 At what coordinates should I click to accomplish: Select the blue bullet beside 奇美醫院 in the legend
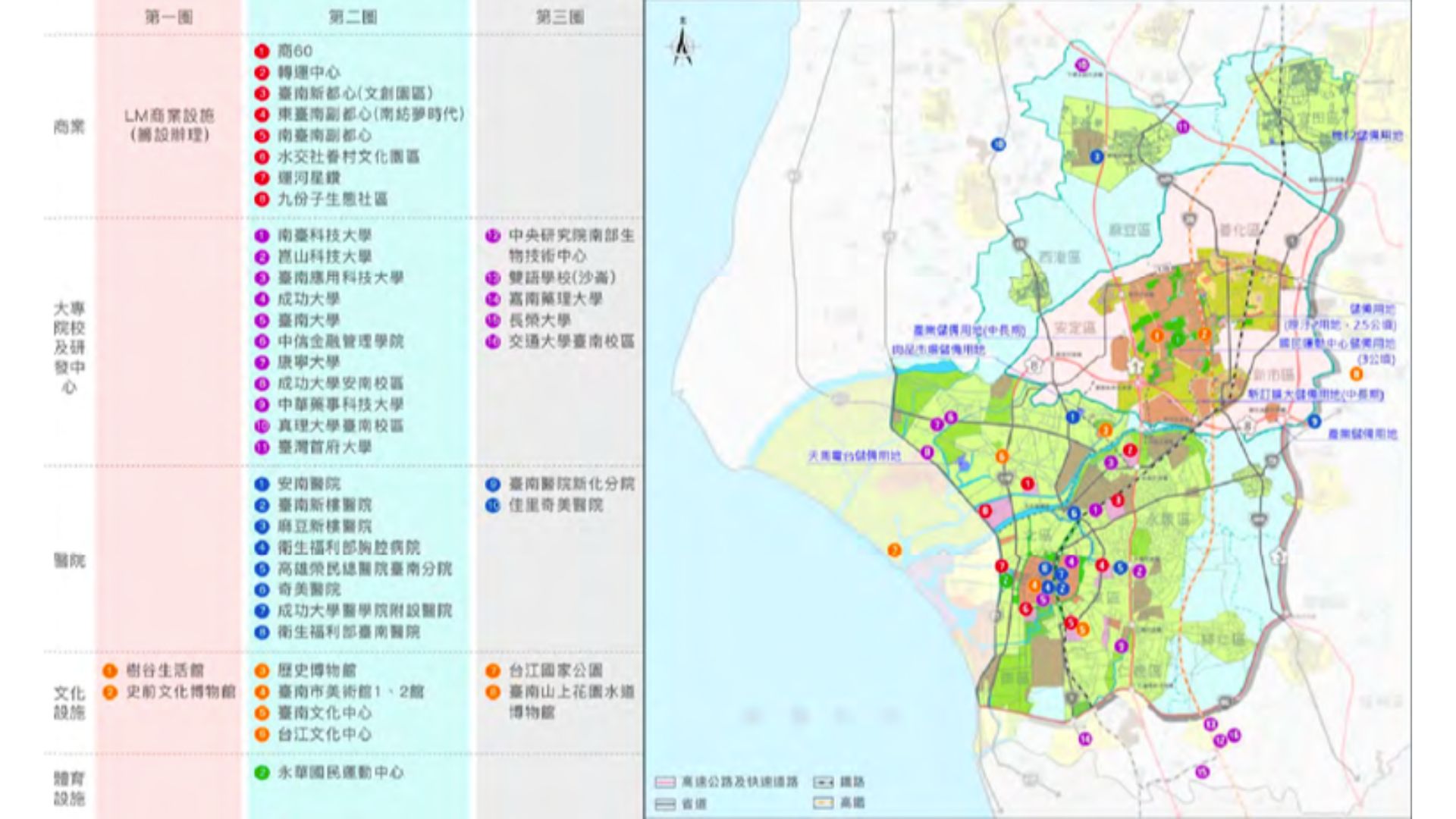[x=262, y=589]
